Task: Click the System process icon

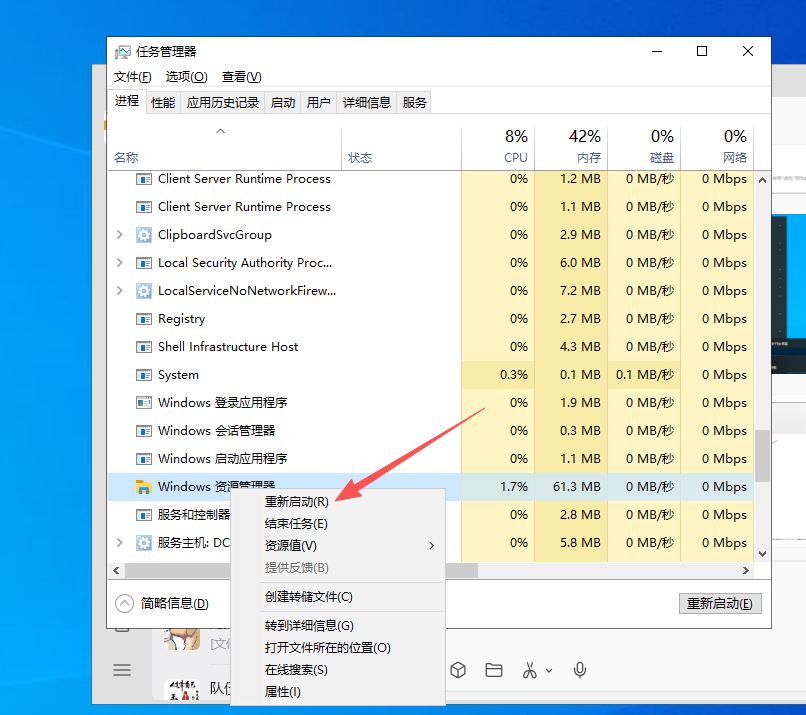Action: [x=143, y=375]
